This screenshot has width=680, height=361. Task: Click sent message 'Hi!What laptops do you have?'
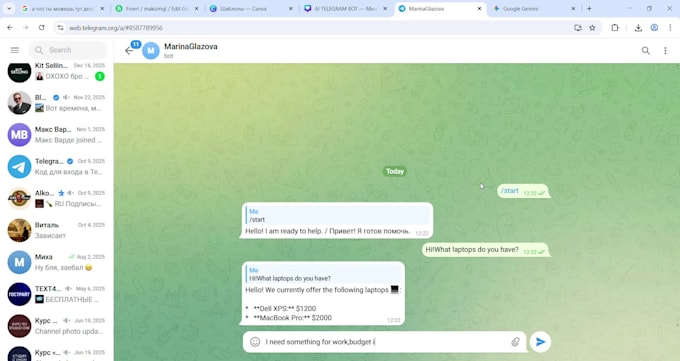point(486,250)
